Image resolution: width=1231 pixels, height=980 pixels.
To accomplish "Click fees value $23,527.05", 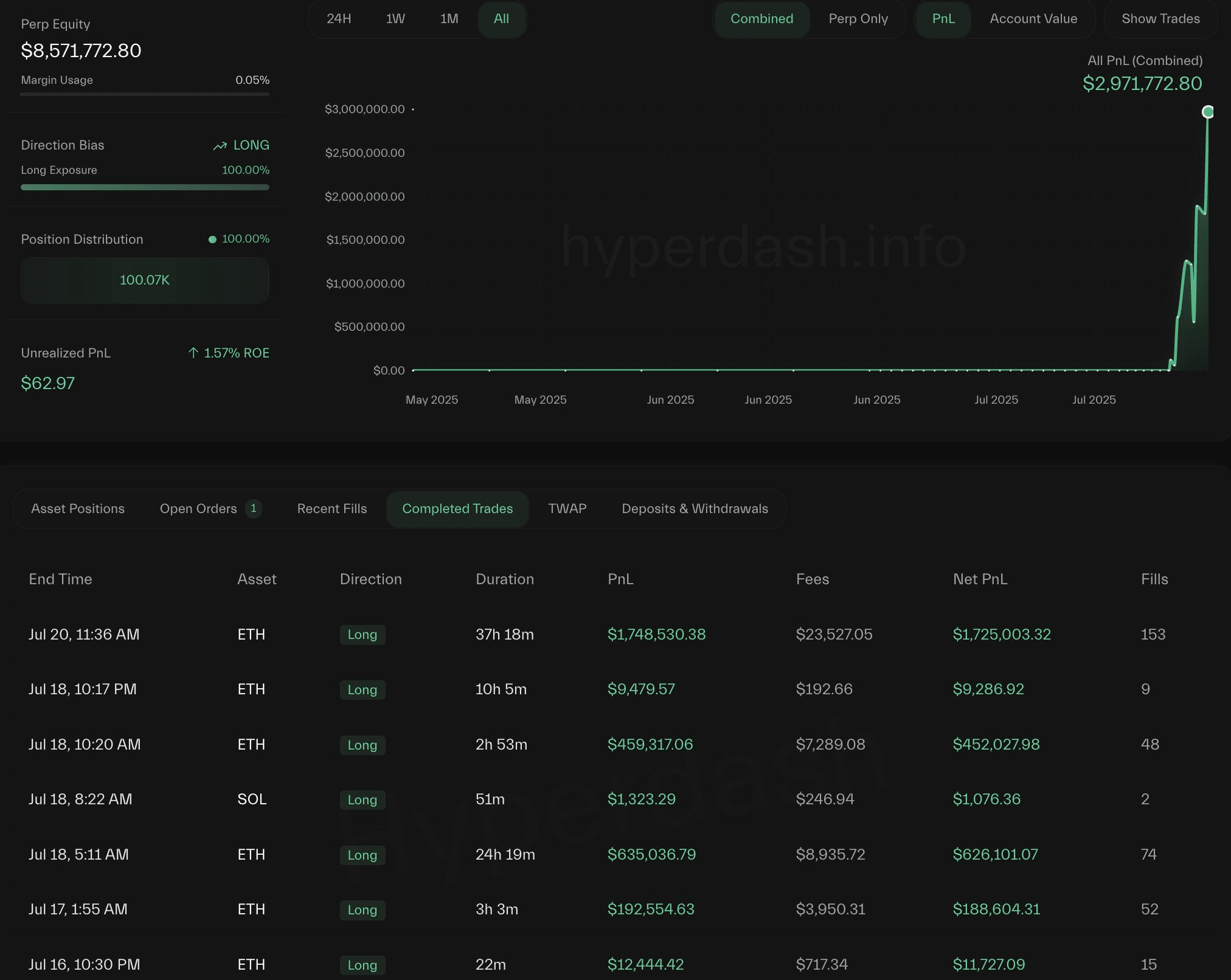I will pos(834,635).
